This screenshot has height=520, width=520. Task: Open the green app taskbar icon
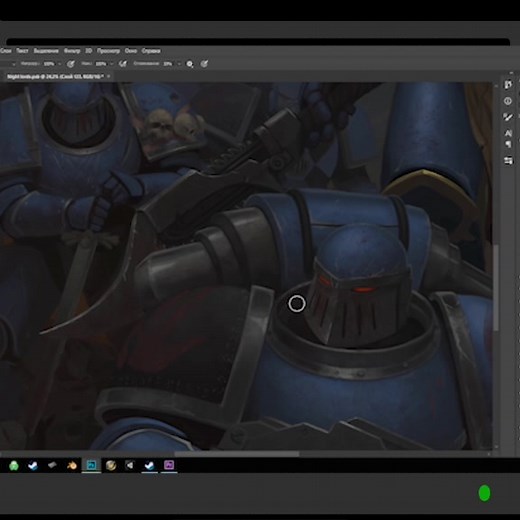(x=14, y=465)
